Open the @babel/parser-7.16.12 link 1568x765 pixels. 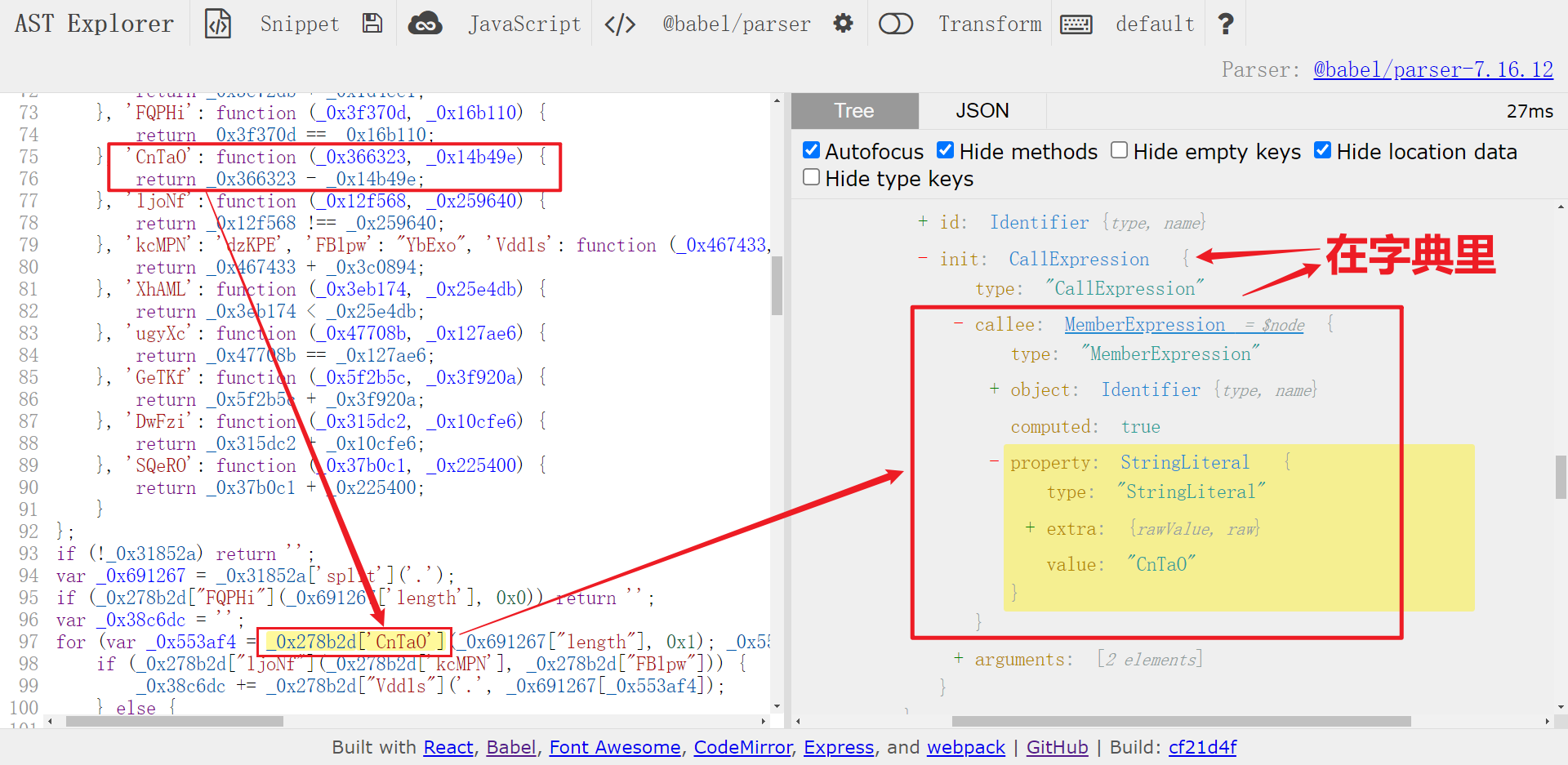1432,69
